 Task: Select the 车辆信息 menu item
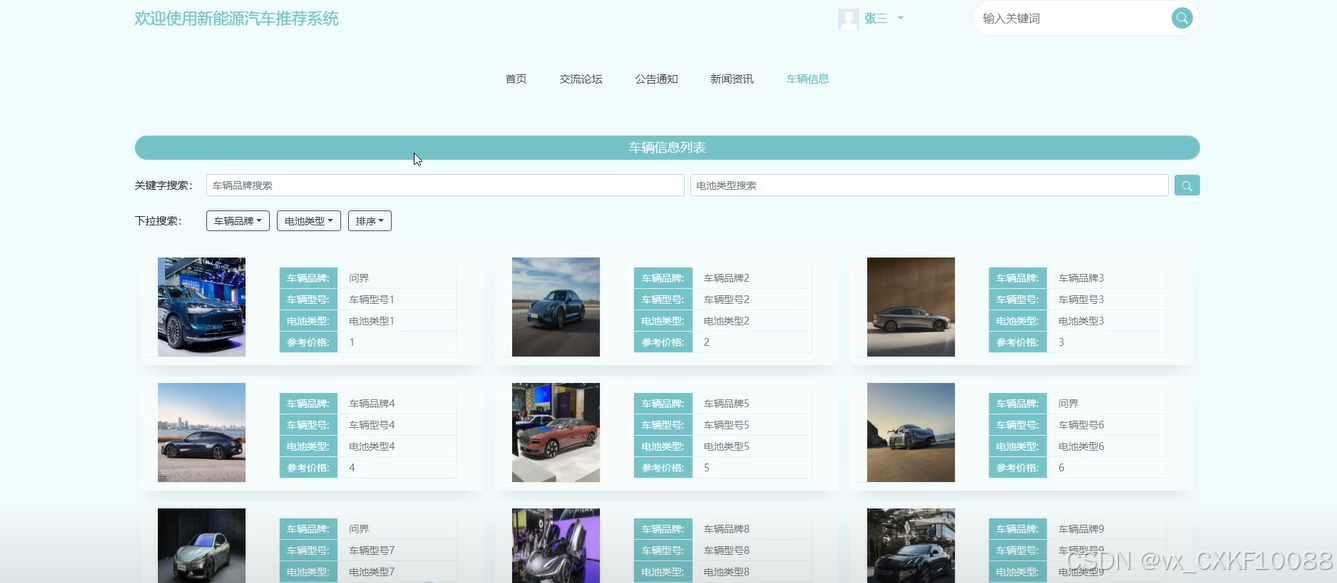point(807,79)
